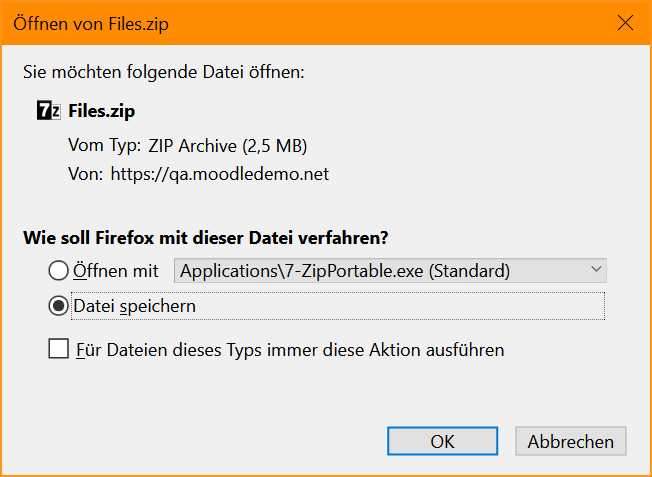Click the Wie soll Firefox verfahren heading
The width and height of the screenshot is (652, 477).
[x=206, y=238]
